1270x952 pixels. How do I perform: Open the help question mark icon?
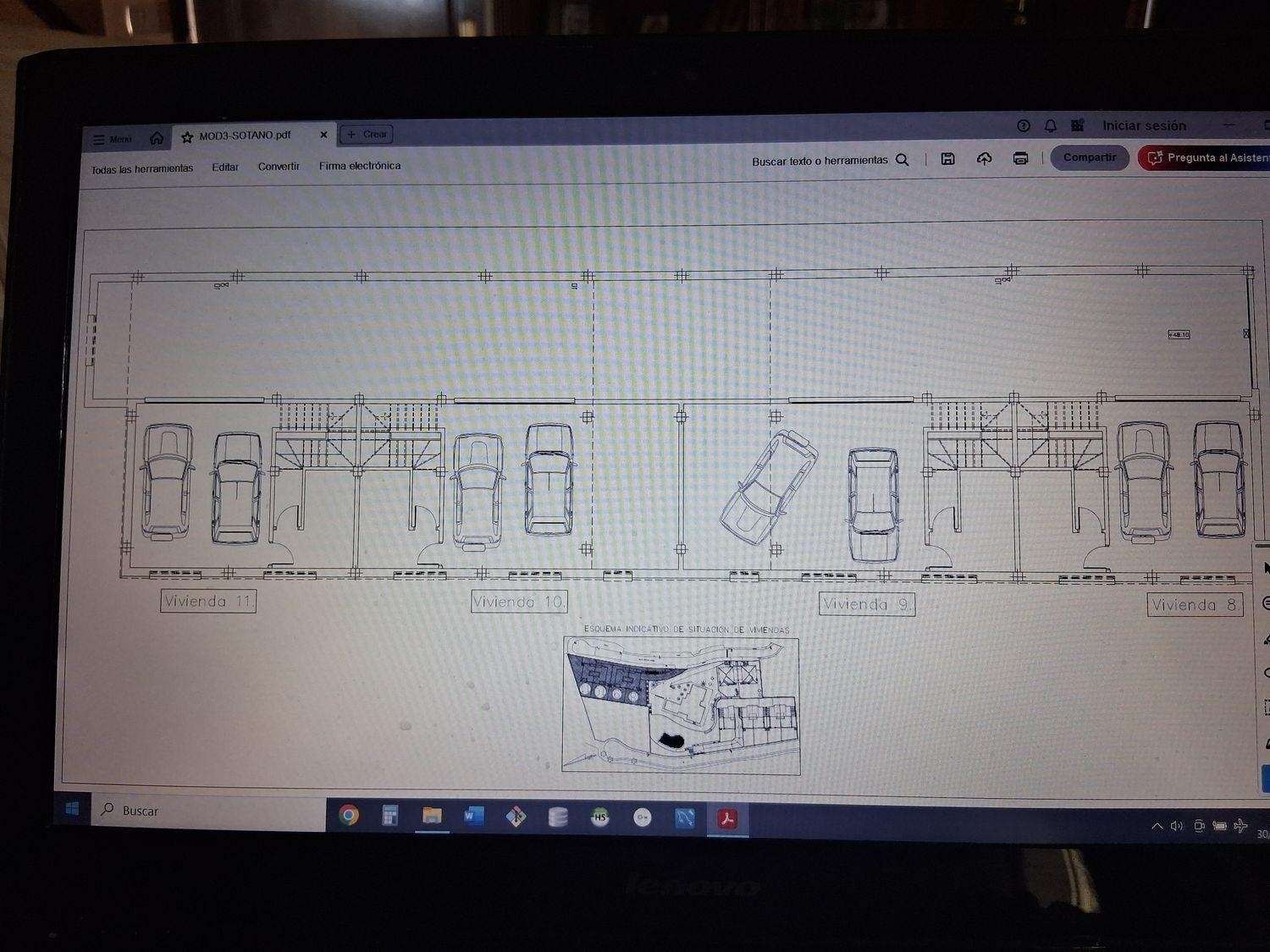[x=1024, y=126]
